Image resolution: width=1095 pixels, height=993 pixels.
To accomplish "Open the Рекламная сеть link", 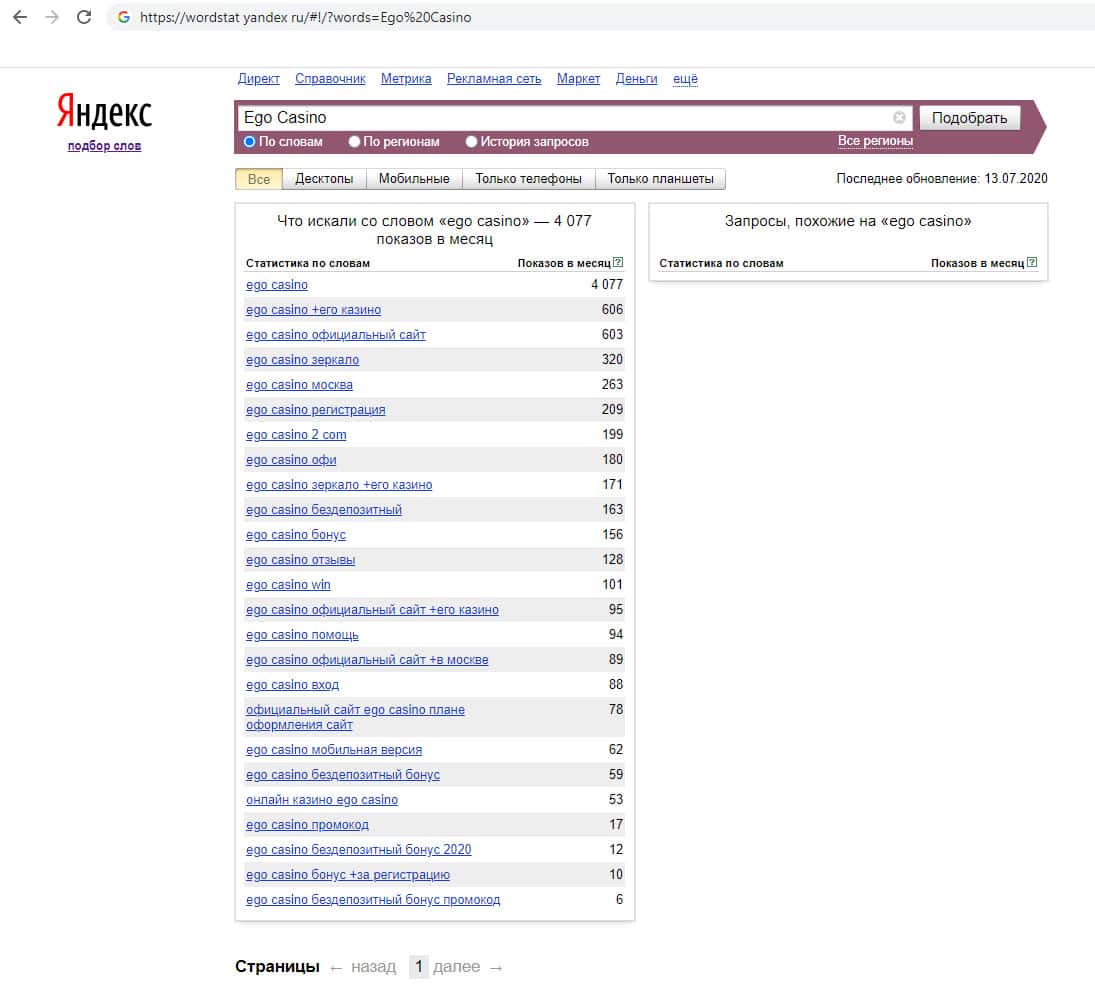I will pyautogui.click(x=494, y=79).
